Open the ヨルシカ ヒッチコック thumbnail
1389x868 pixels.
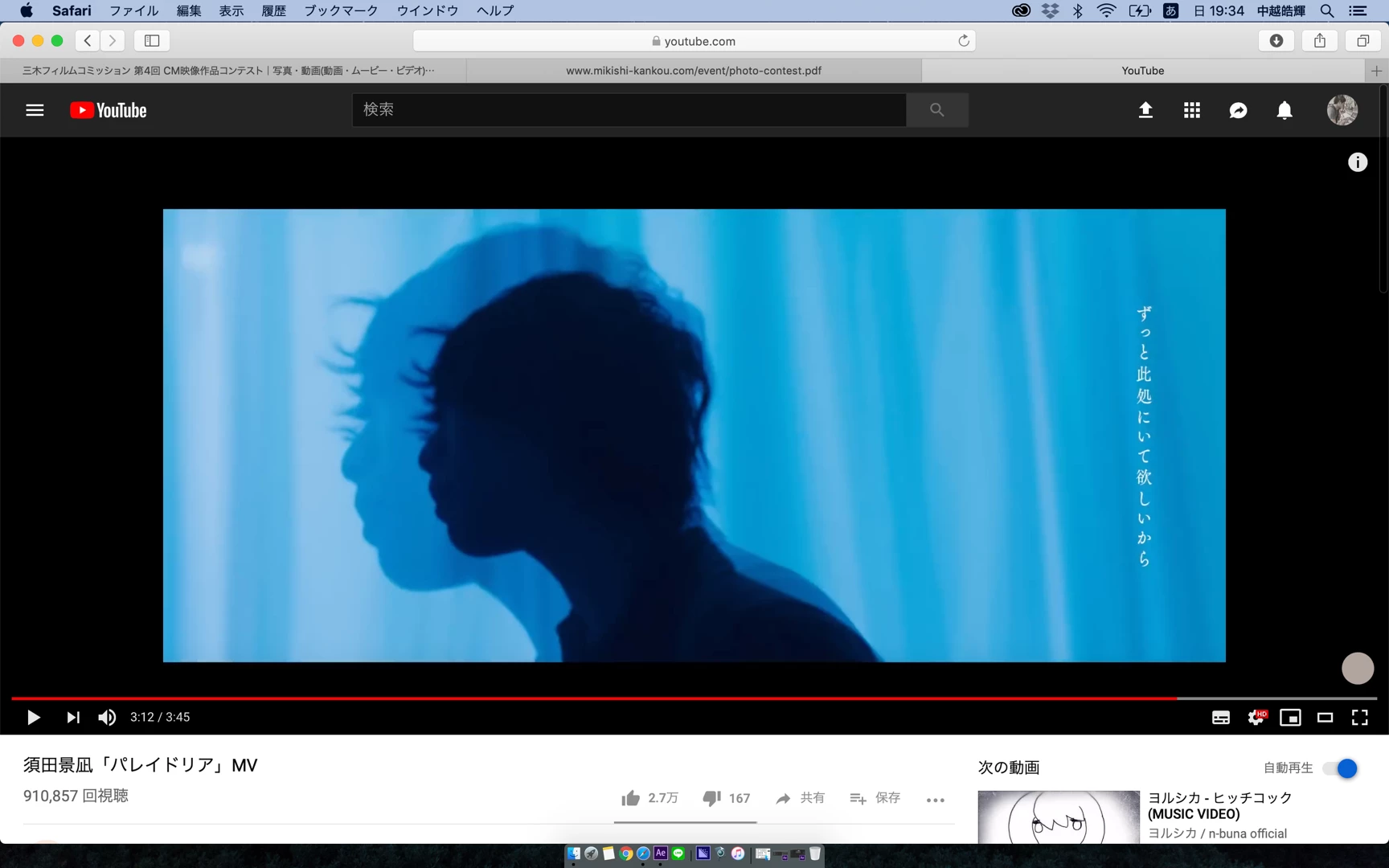[x=1059, y=817]
